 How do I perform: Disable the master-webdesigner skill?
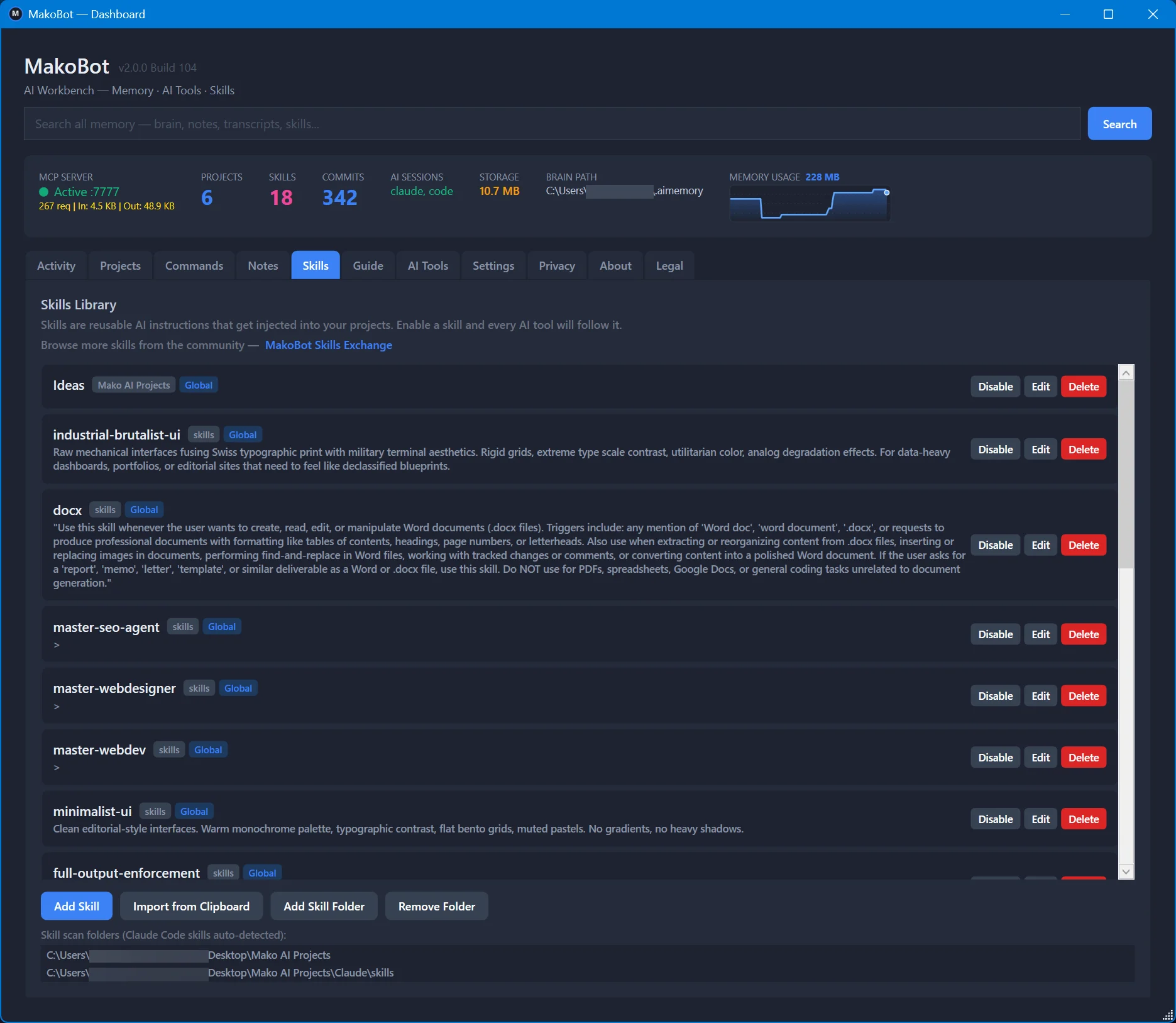point(995,696)
